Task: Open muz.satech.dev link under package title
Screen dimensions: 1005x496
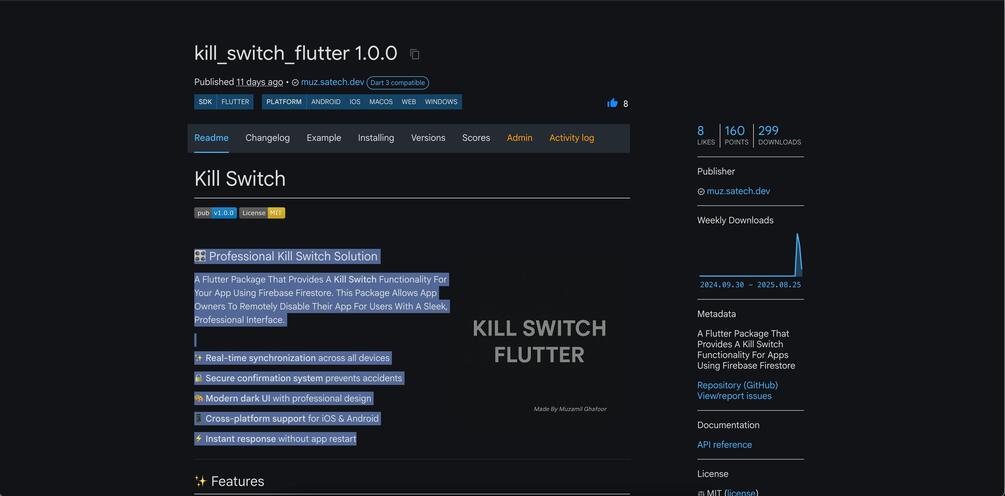Action: point(333,83)
